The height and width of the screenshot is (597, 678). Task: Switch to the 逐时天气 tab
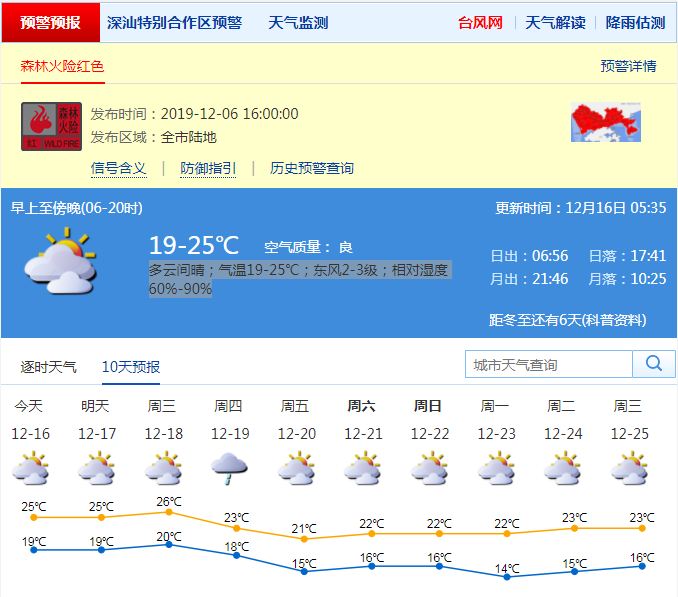point(49,367)
